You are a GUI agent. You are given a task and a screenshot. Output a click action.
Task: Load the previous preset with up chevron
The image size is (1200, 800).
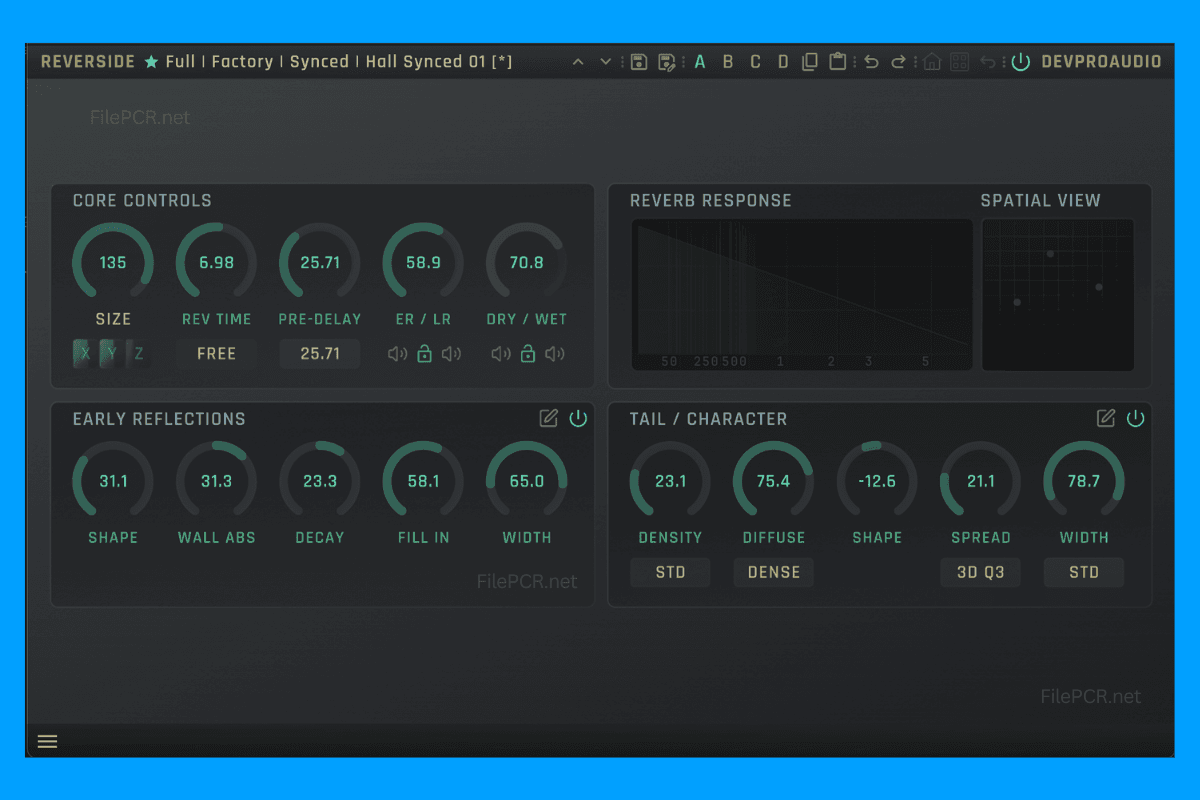578,62
